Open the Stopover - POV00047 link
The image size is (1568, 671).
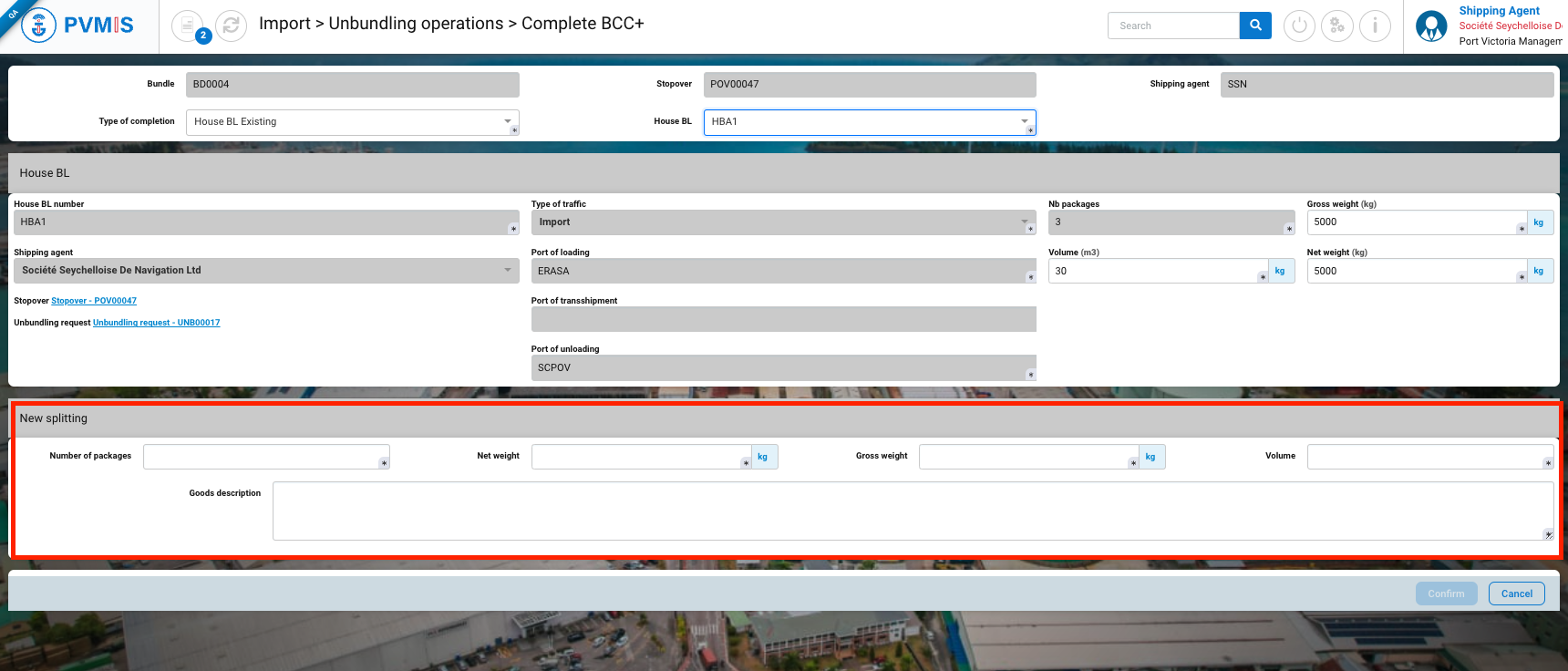point(94,301)
